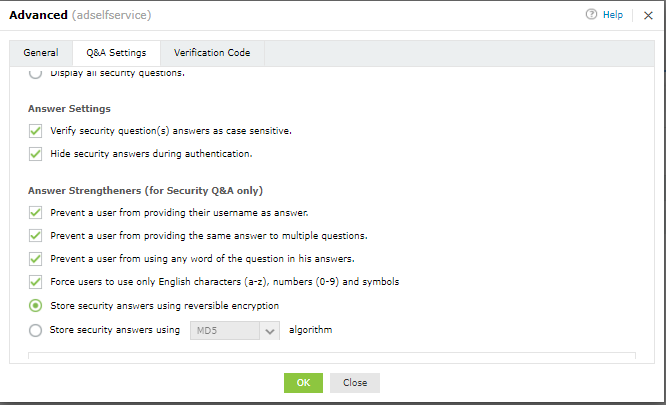The width and height of the screenshot is (666, 405).
Task: Open the Help link
Action: [x=612, y=15]
